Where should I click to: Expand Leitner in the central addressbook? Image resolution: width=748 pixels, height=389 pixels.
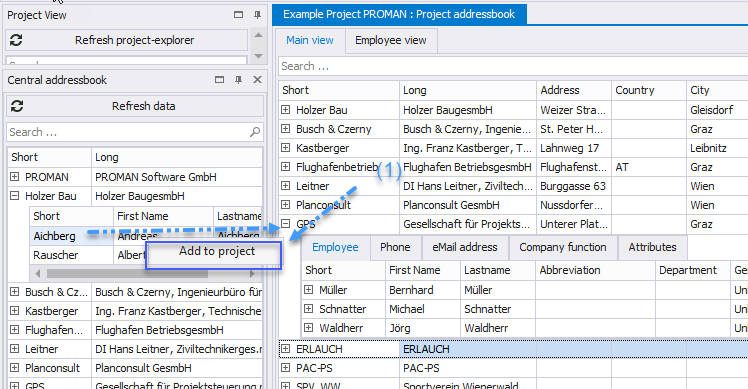click(x=15, y=349)
